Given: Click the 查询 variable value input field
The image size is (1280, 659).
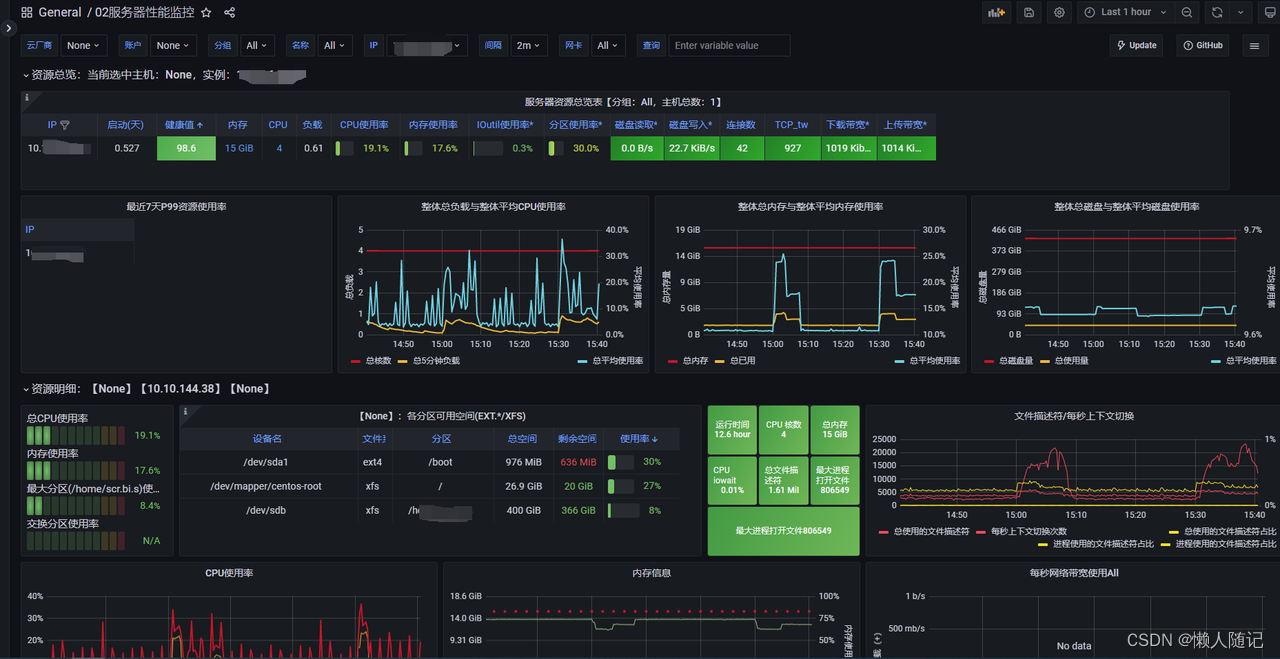Looking at the screenshot, I should (729, 45).
